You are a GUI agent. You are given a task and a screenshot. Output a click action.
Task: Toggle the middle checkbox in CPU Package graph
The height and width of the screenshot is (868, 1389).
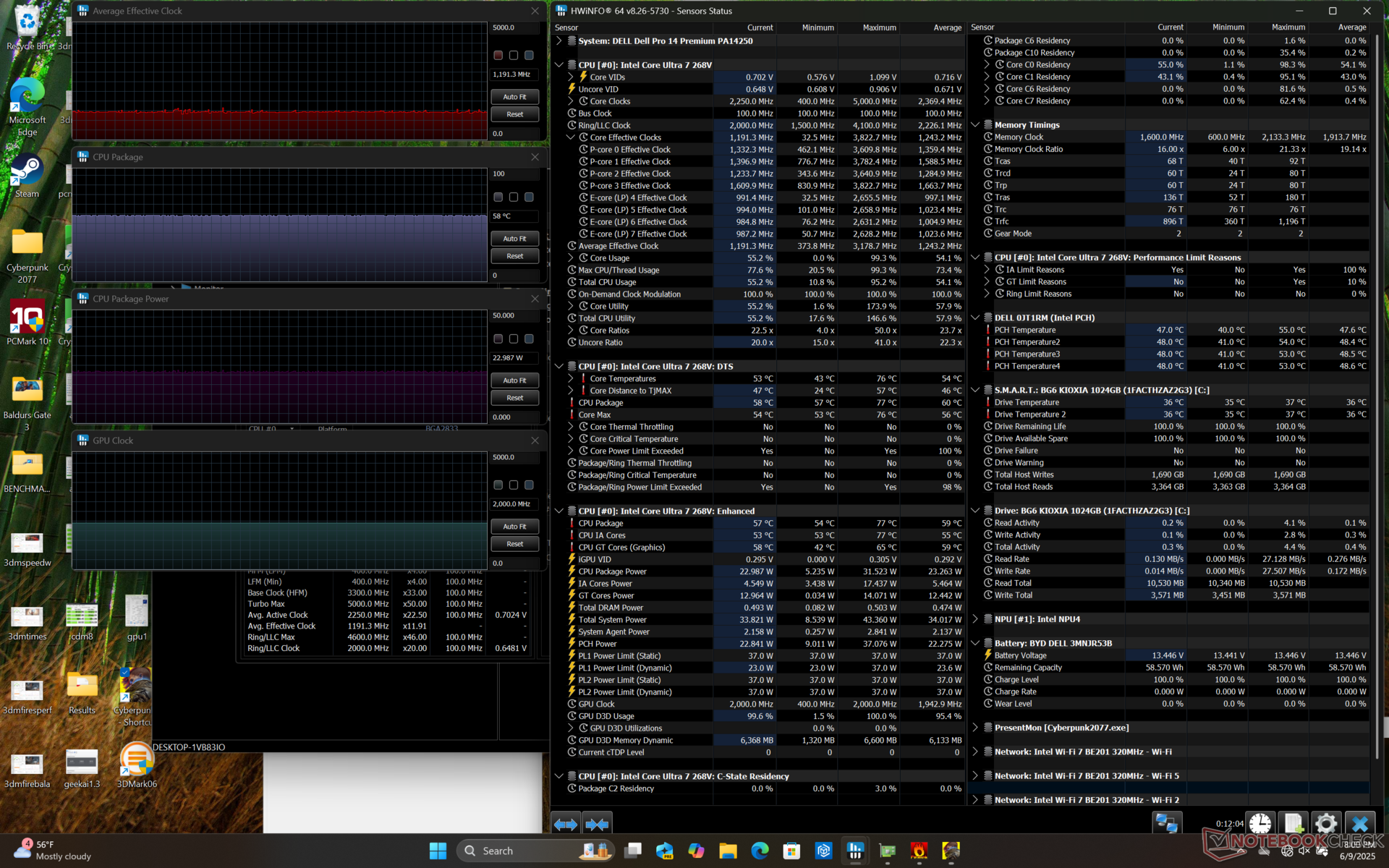tap(514, 197)
